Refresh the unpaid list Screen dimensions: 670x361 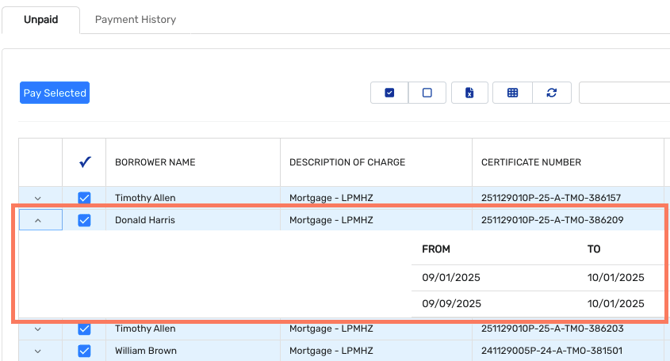552,93
